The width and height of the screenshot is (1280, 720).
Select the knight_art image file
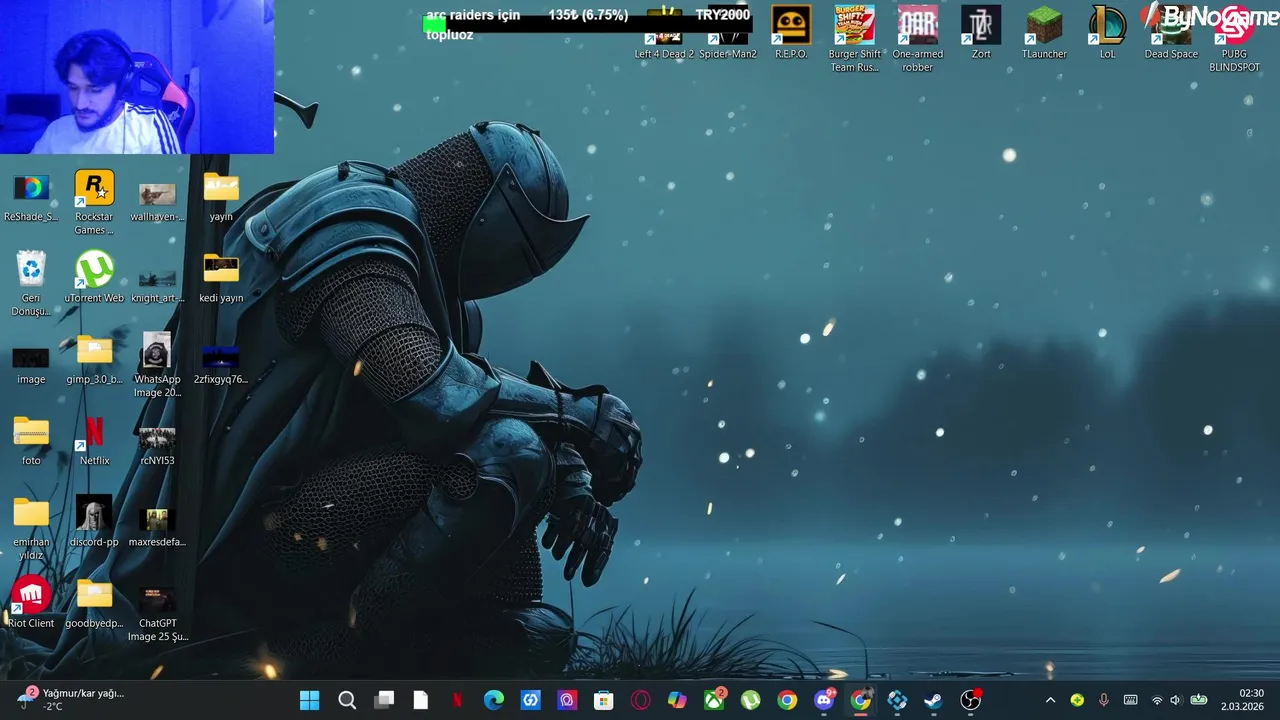coord(157,282)
